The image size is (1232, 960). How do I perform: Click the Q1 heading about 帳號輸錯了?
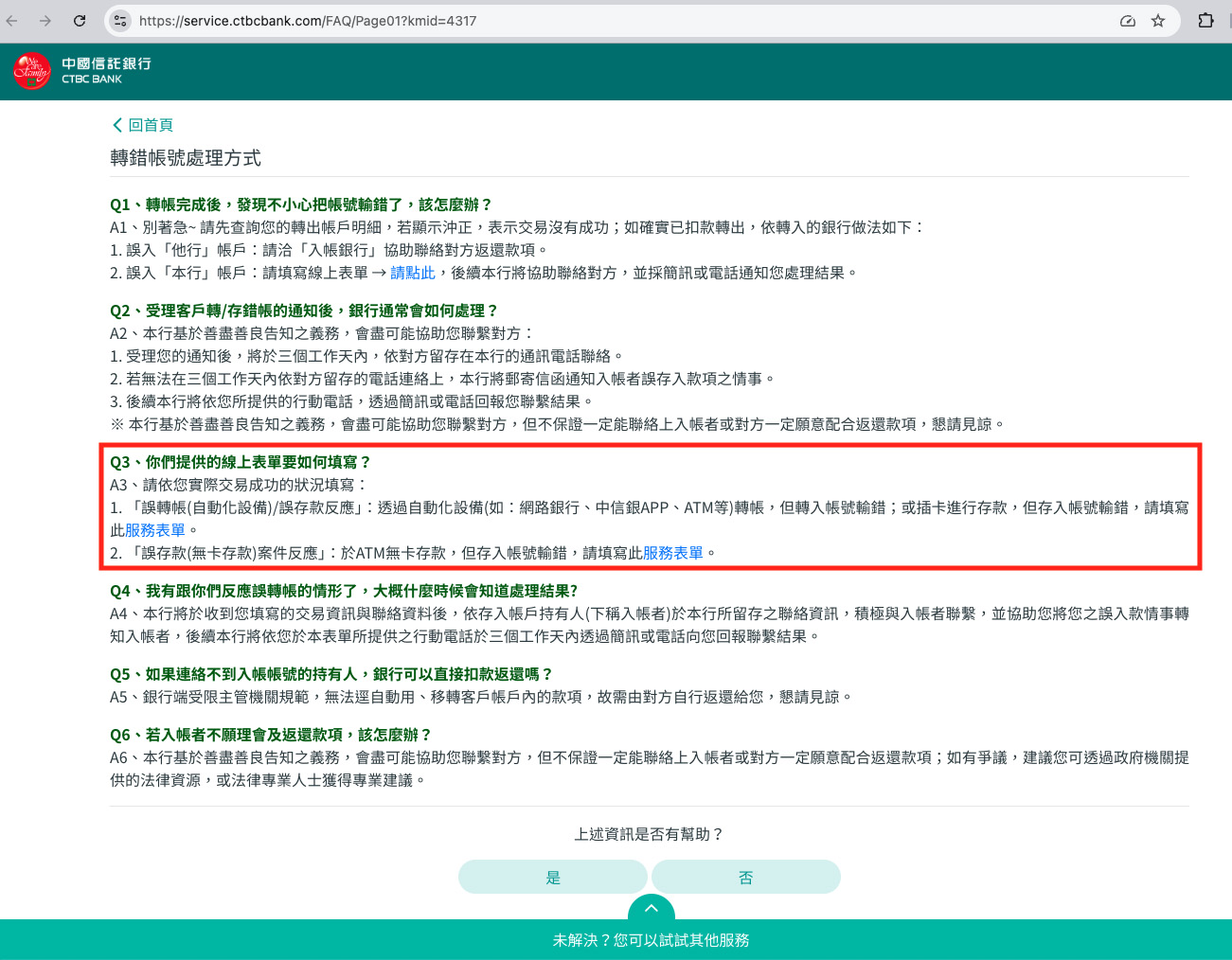pos(301,204)
